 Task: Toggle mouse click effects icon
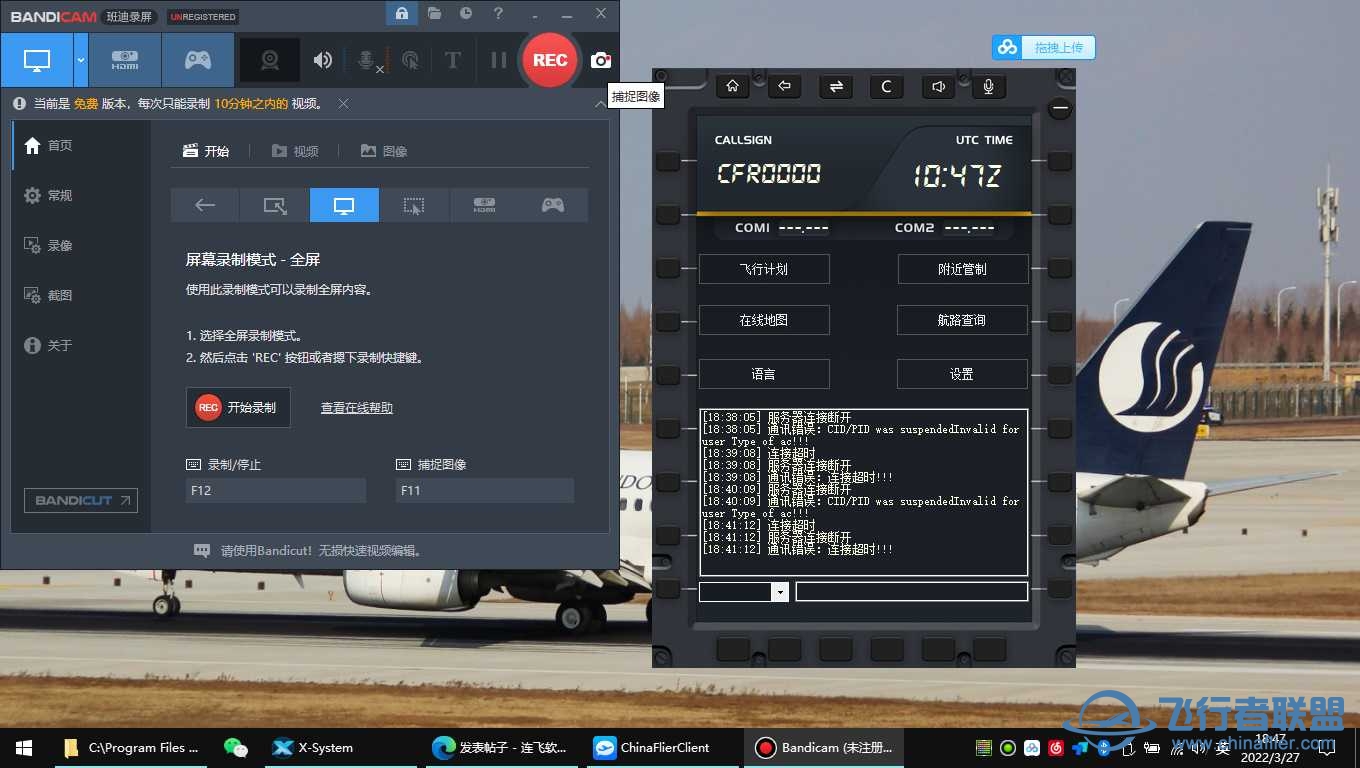[x=410, y=60]
